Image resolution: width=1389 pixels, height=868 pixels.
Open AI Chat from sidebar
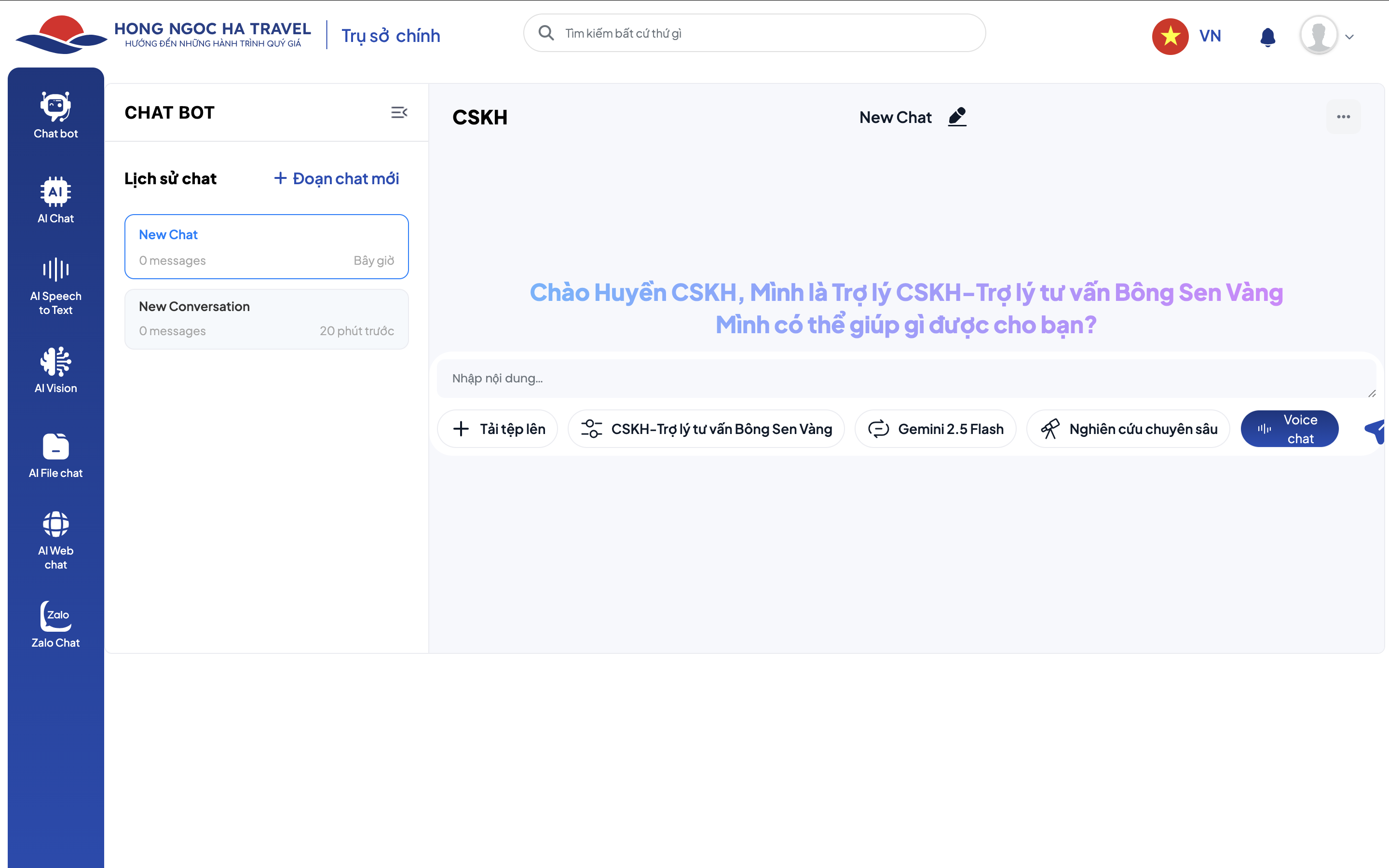click(x=55, y=199)
